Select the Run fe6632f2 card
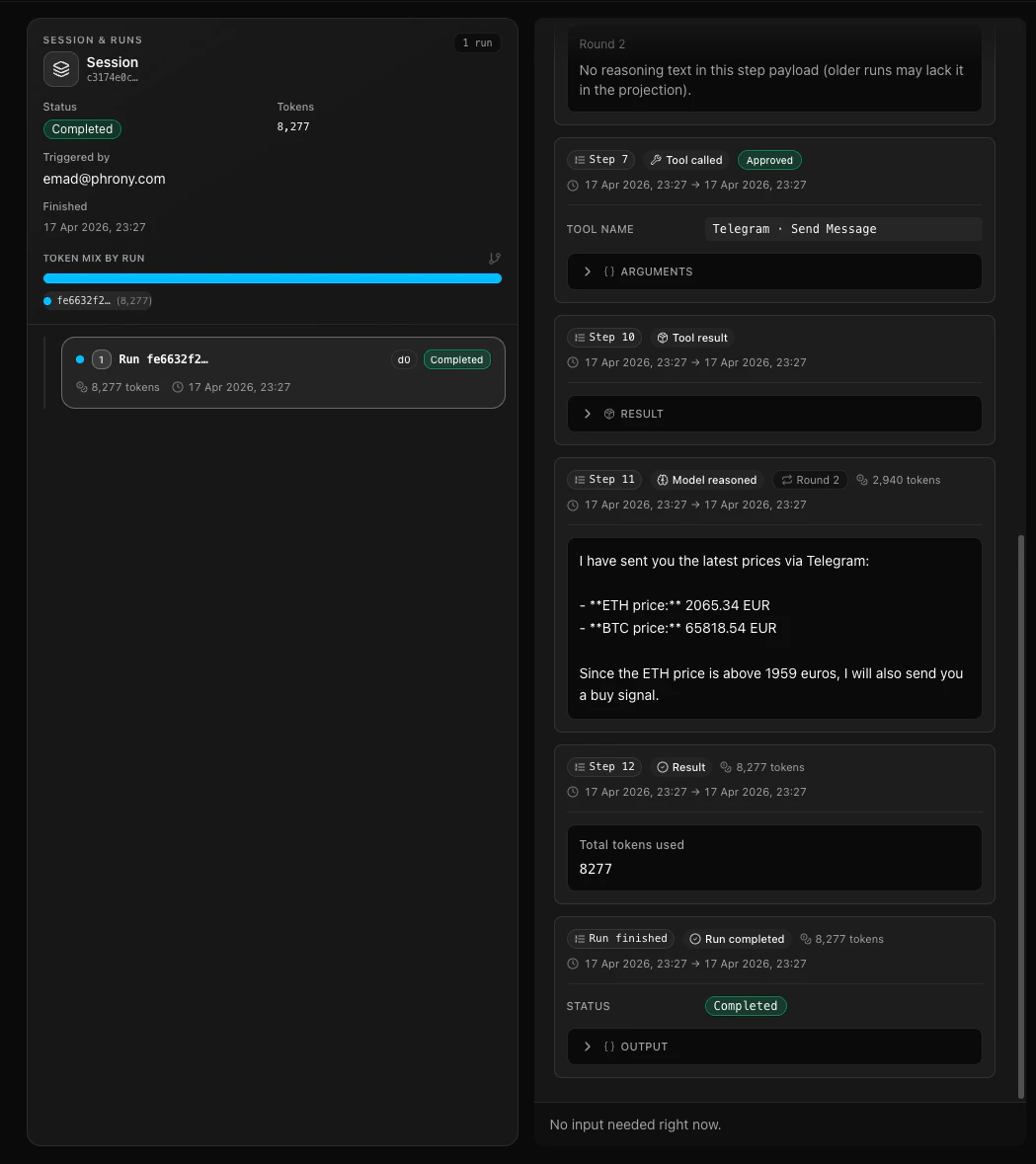 (x=283, y=372)
